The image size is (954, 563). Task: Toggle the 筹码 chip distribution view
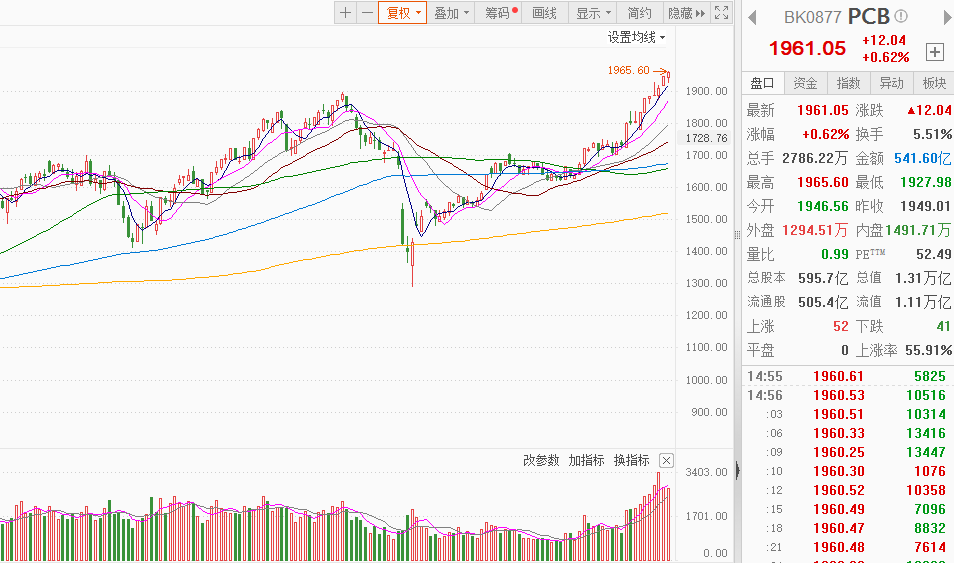(x=500, y=13)
